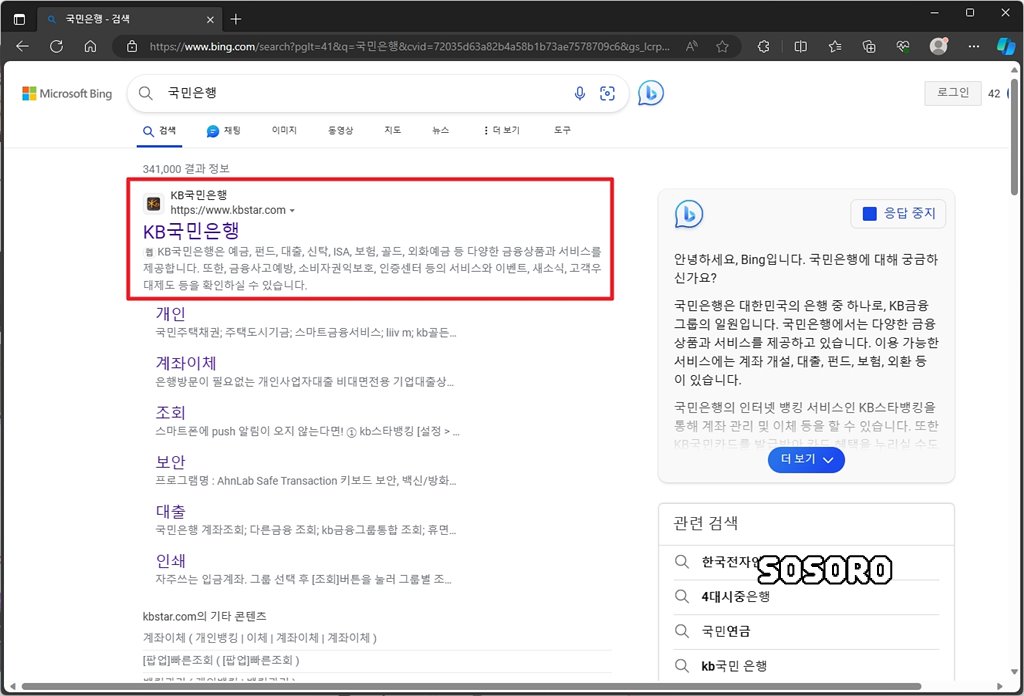Select related search 국민연금
The height and width of the screenshot is (696, 1024).
[x=726, y=631]
